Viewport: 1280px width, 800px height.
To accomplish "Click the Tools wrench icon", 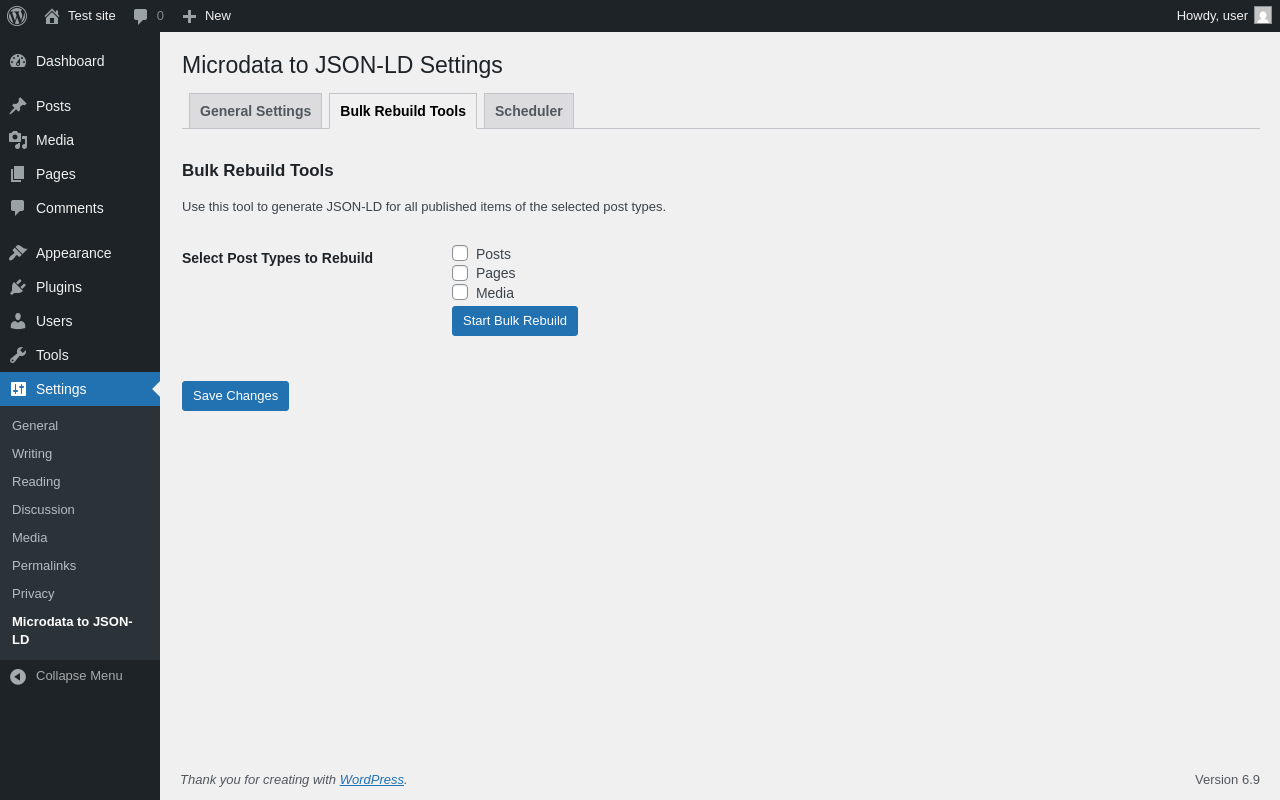I will pos(18,355).
